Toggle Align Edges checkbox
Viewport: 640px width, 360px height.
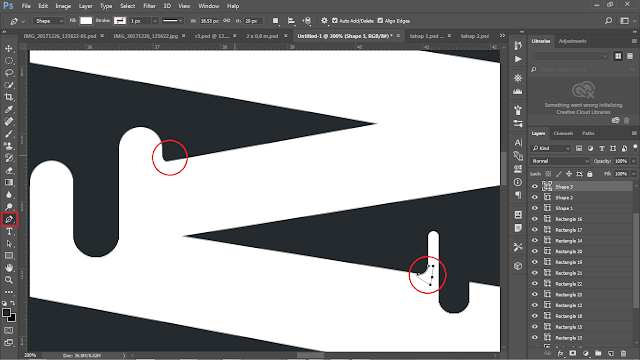pyautogui.click(x=380, y=21)
